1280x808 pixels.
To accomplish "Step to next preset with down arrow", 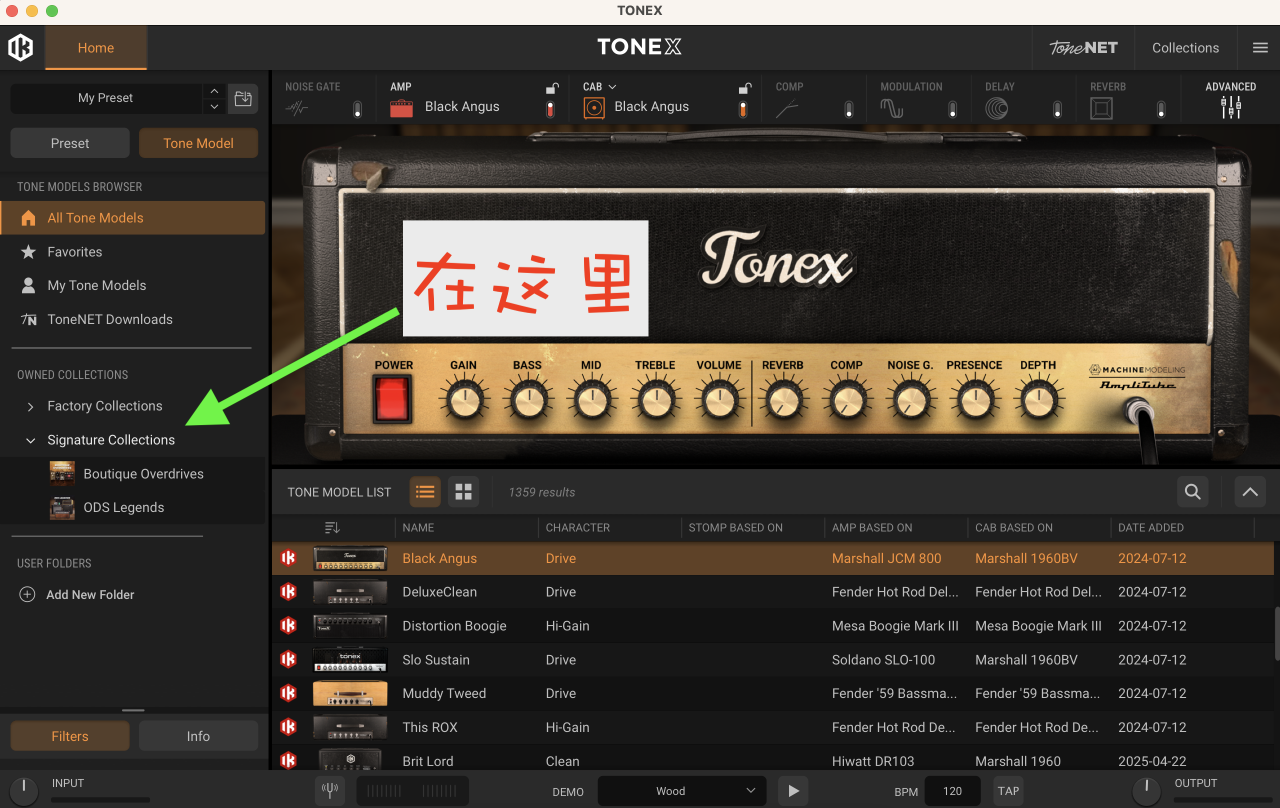I will click(213, 105).
